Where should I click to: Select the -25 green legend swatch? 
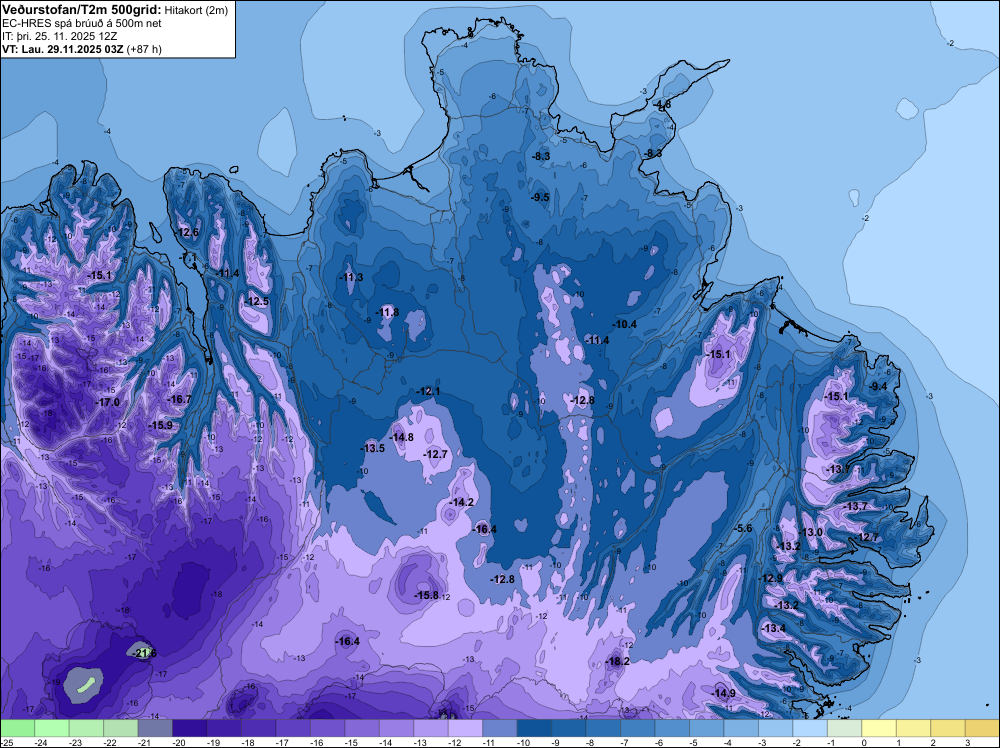[17, 728]
